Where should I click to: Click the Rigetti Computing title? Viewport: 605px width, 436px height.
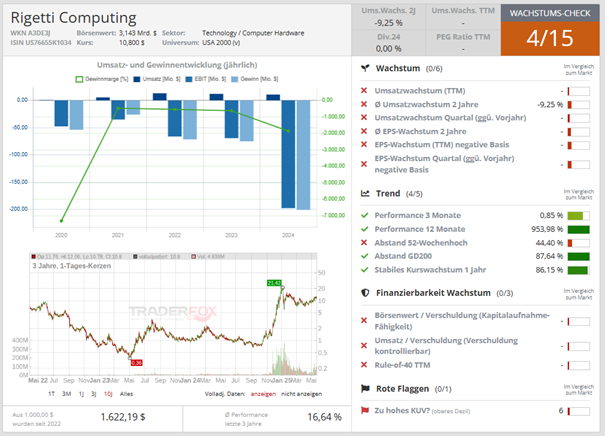(x=73, y=18)
